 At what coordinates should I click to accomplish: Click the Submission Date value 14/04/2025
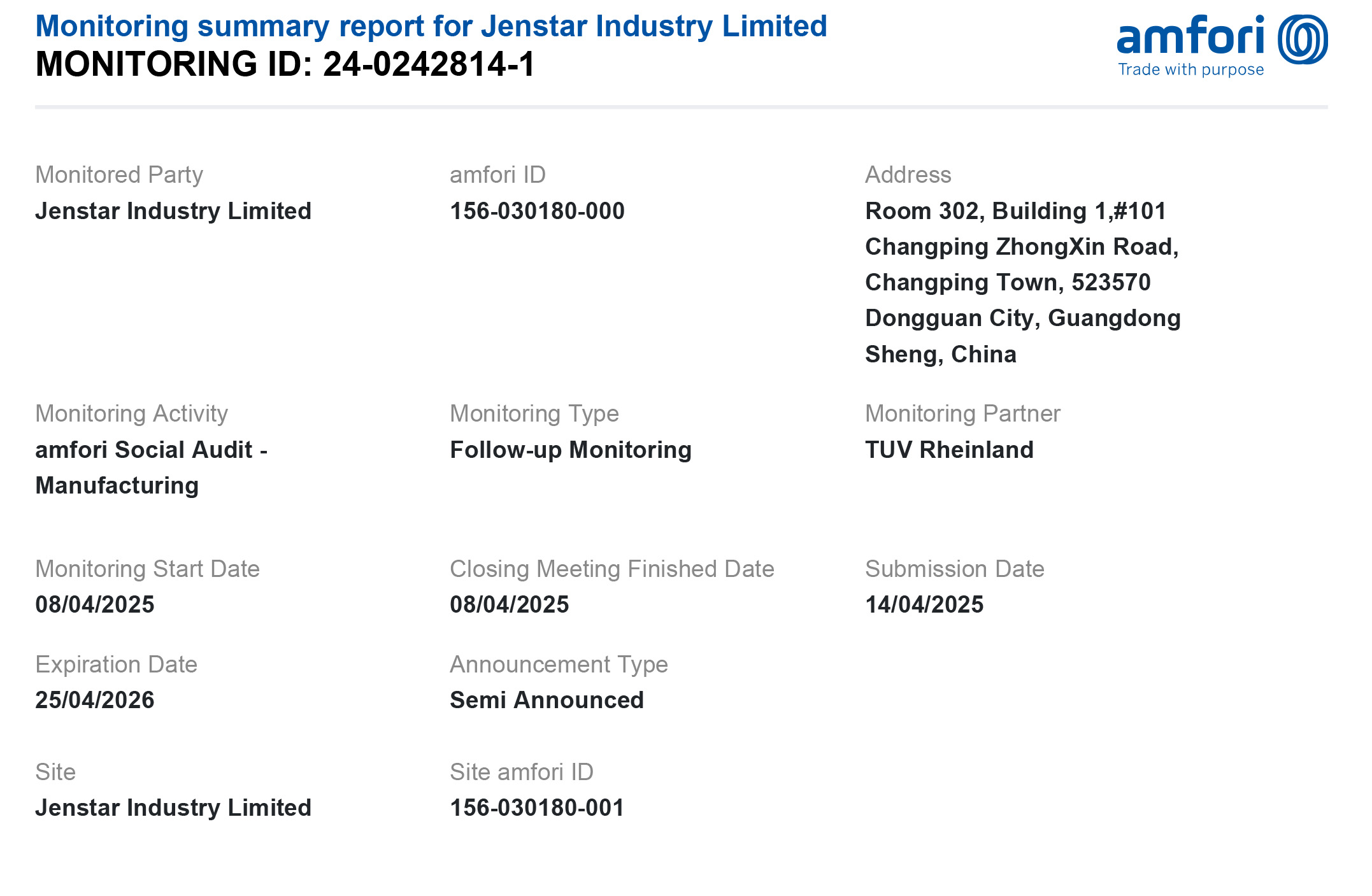924,604
